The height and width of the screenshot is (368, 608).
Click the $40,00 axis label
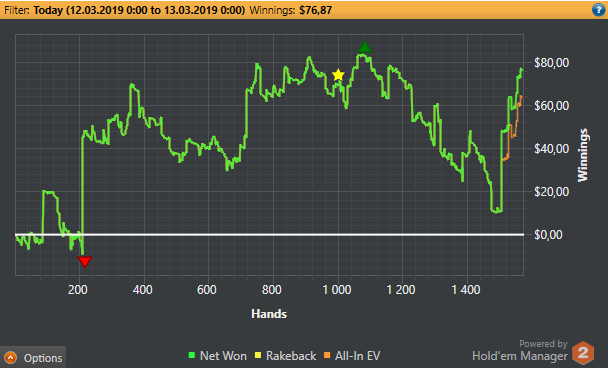551,149
